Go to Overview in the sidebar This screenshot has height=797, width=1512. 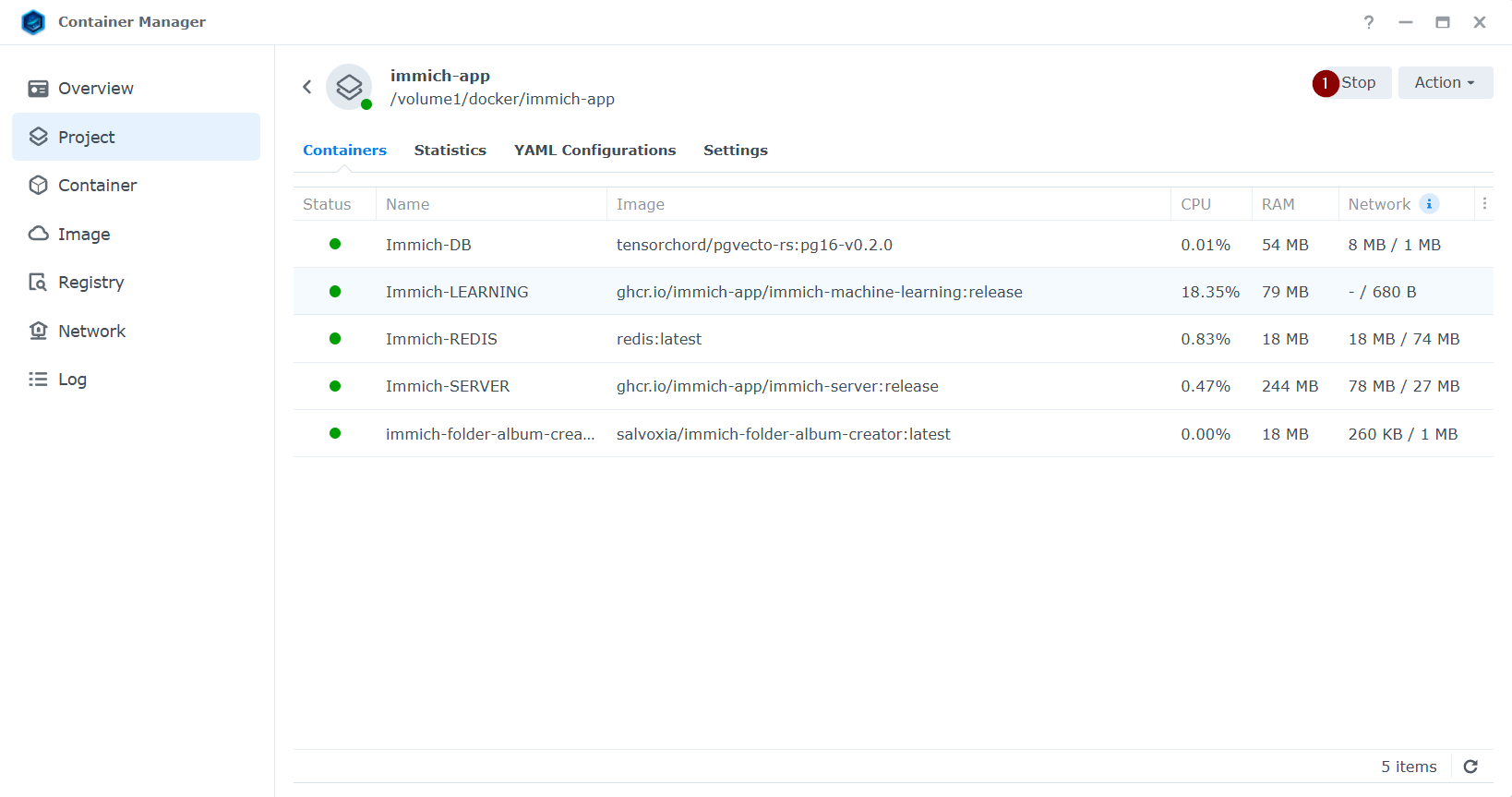(x=136, y=89)
